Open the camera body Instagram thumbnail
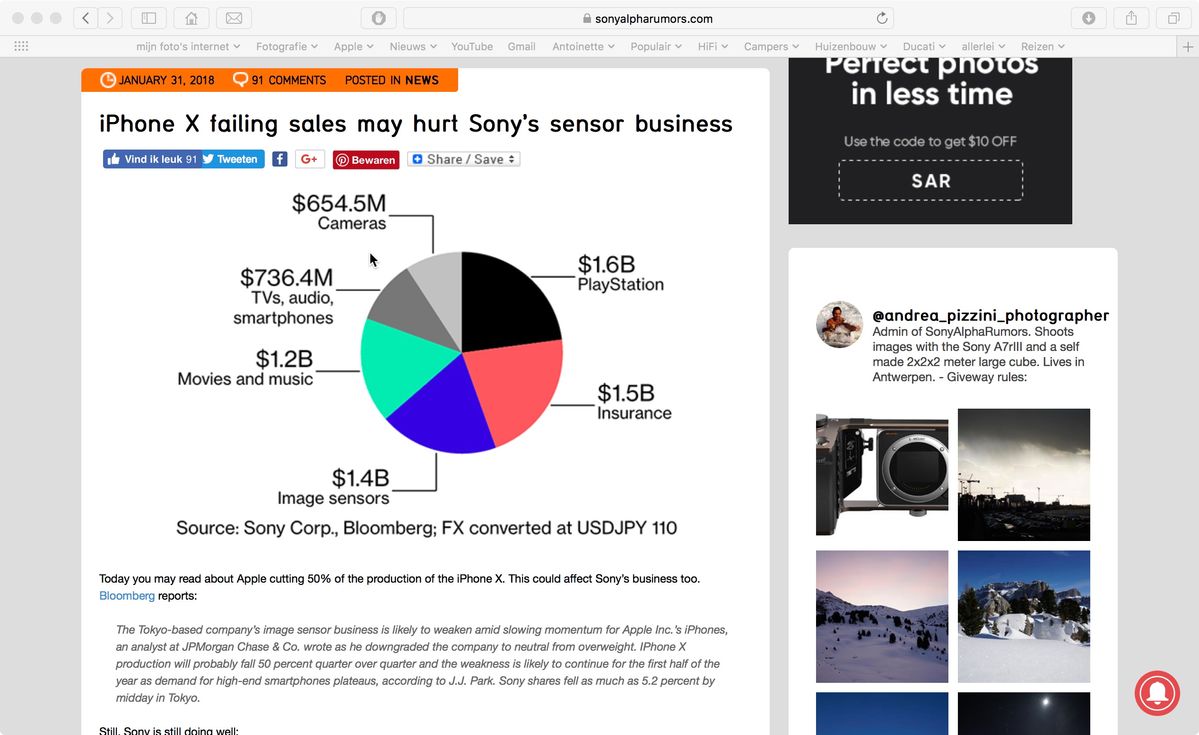 pos(882,475)
